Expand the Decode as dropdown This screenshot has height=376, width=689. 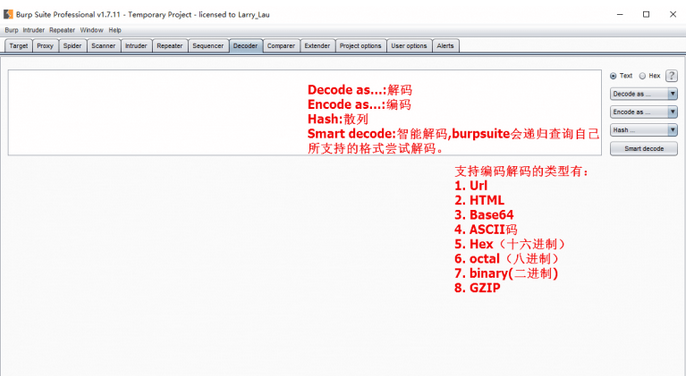click(x=644, y=94)
